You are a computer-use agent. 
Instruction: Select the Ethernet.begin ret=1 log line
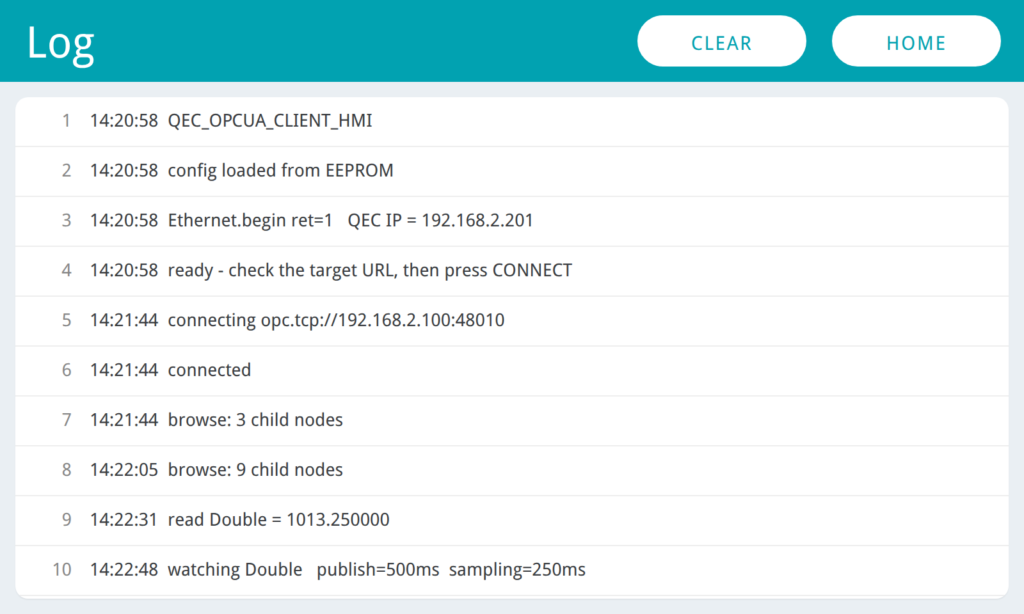pyautogui.click(x=512, y=221)
